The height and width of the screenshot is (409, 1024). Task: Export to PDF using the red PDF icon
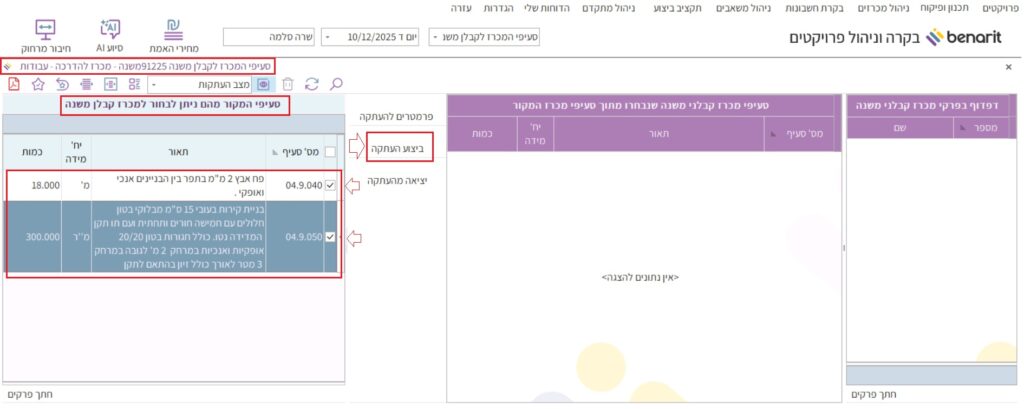pos(15,84)
